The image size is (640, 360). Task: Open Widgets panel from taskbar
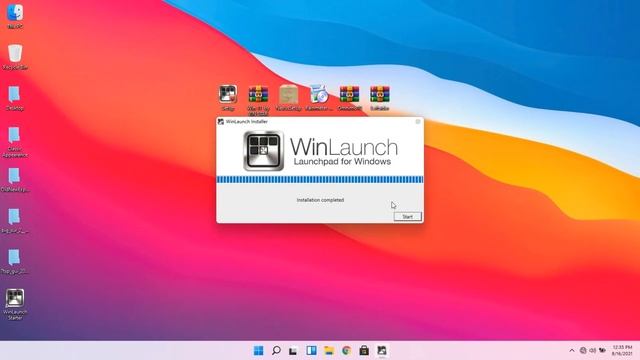point(311,351)
